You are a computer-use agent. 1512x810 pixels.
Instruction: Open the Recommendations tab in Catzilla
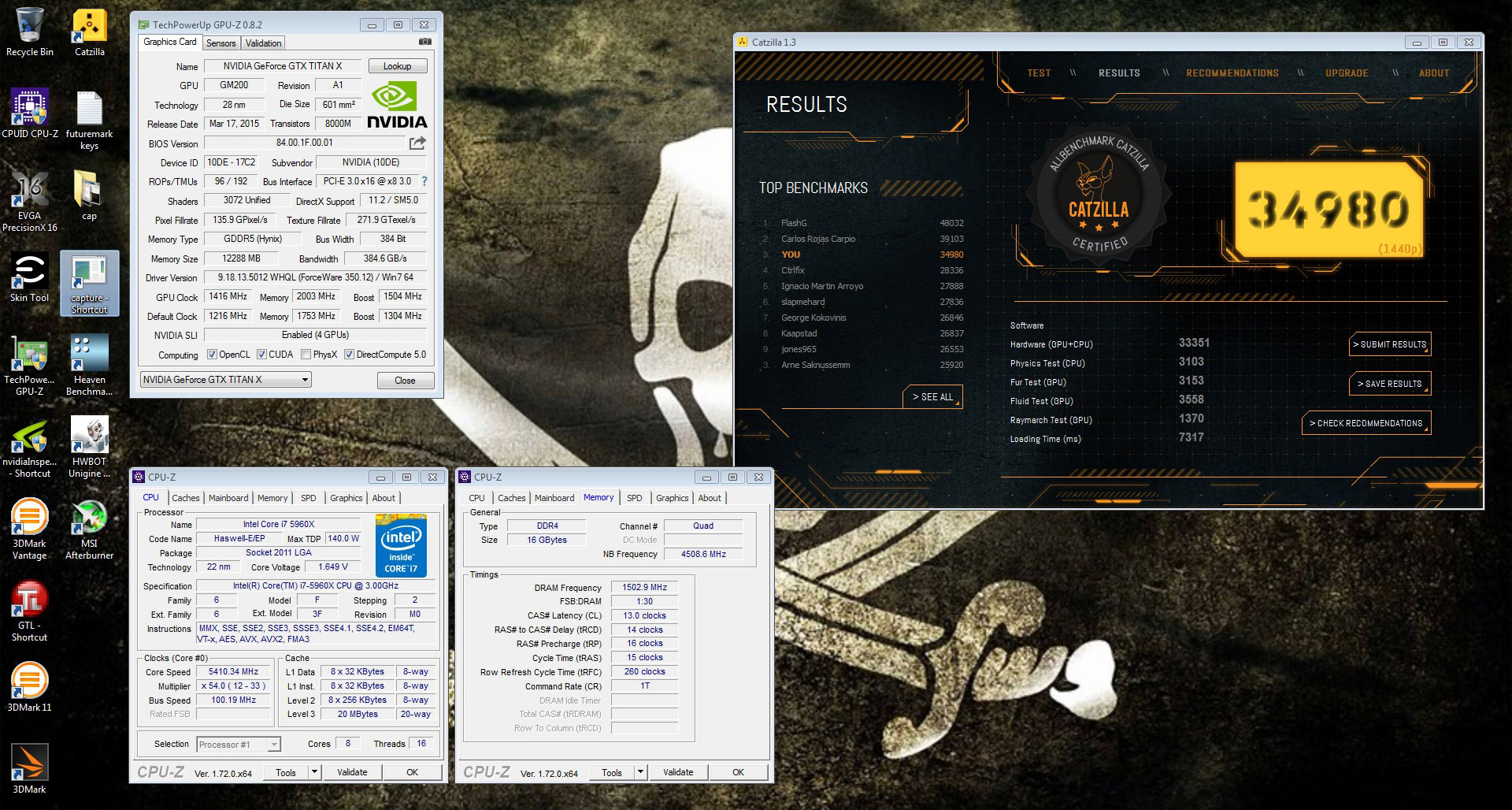(1232, 73)
